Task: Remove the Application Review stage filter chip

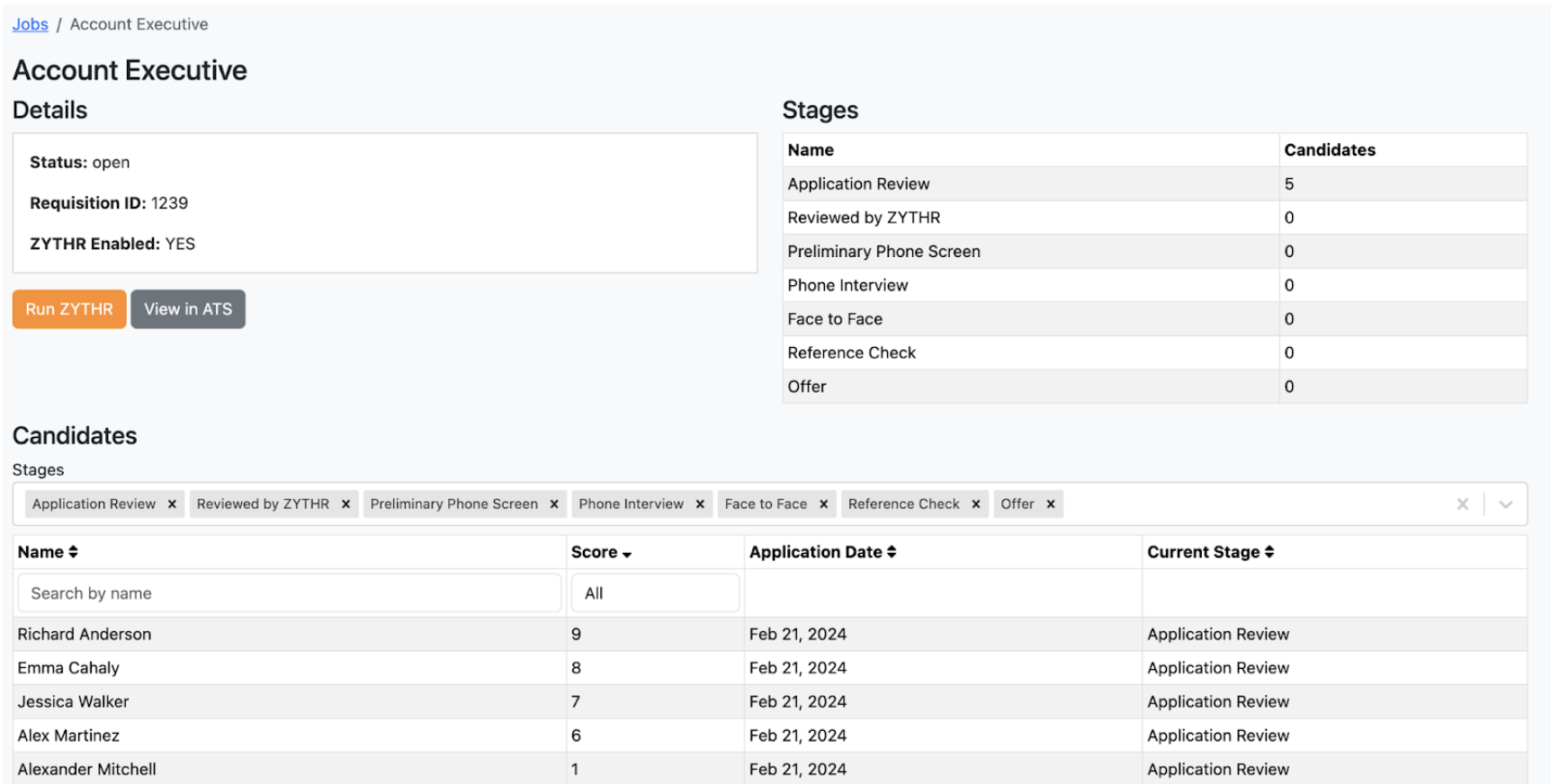Action: pyautogui.click(x=172, y=504)
